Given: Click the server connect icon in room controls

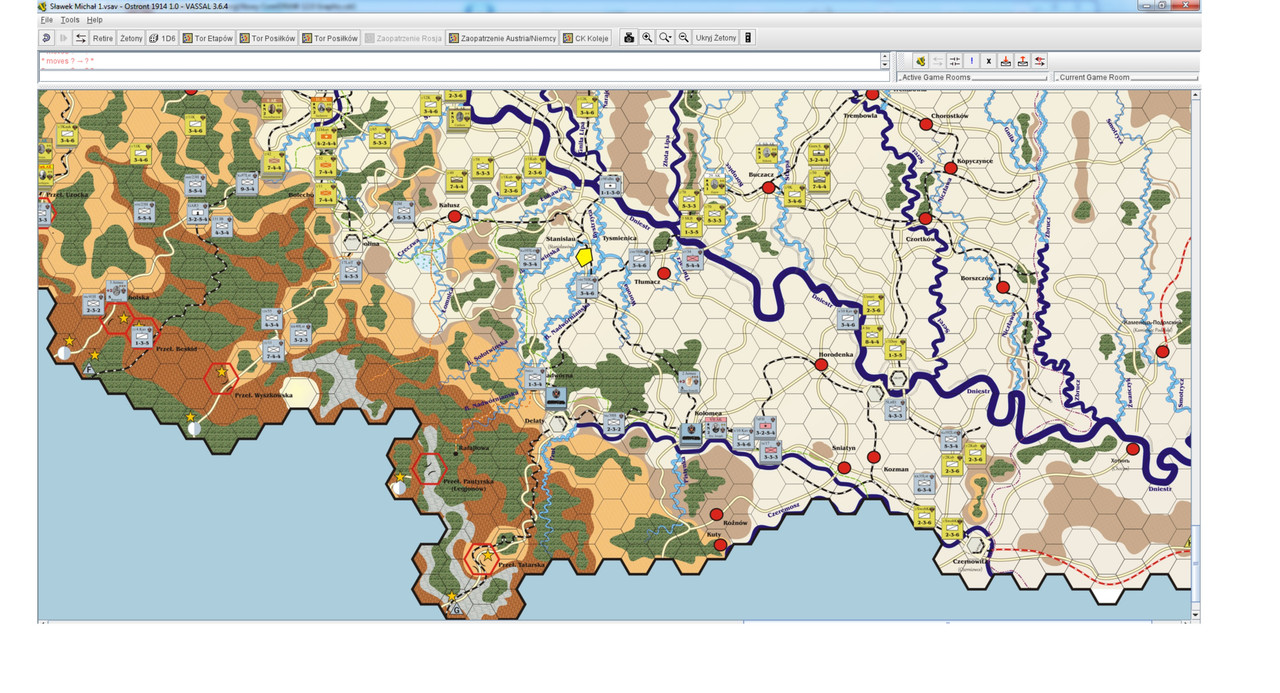Looking at the screenshot, I should pos(920,61).
